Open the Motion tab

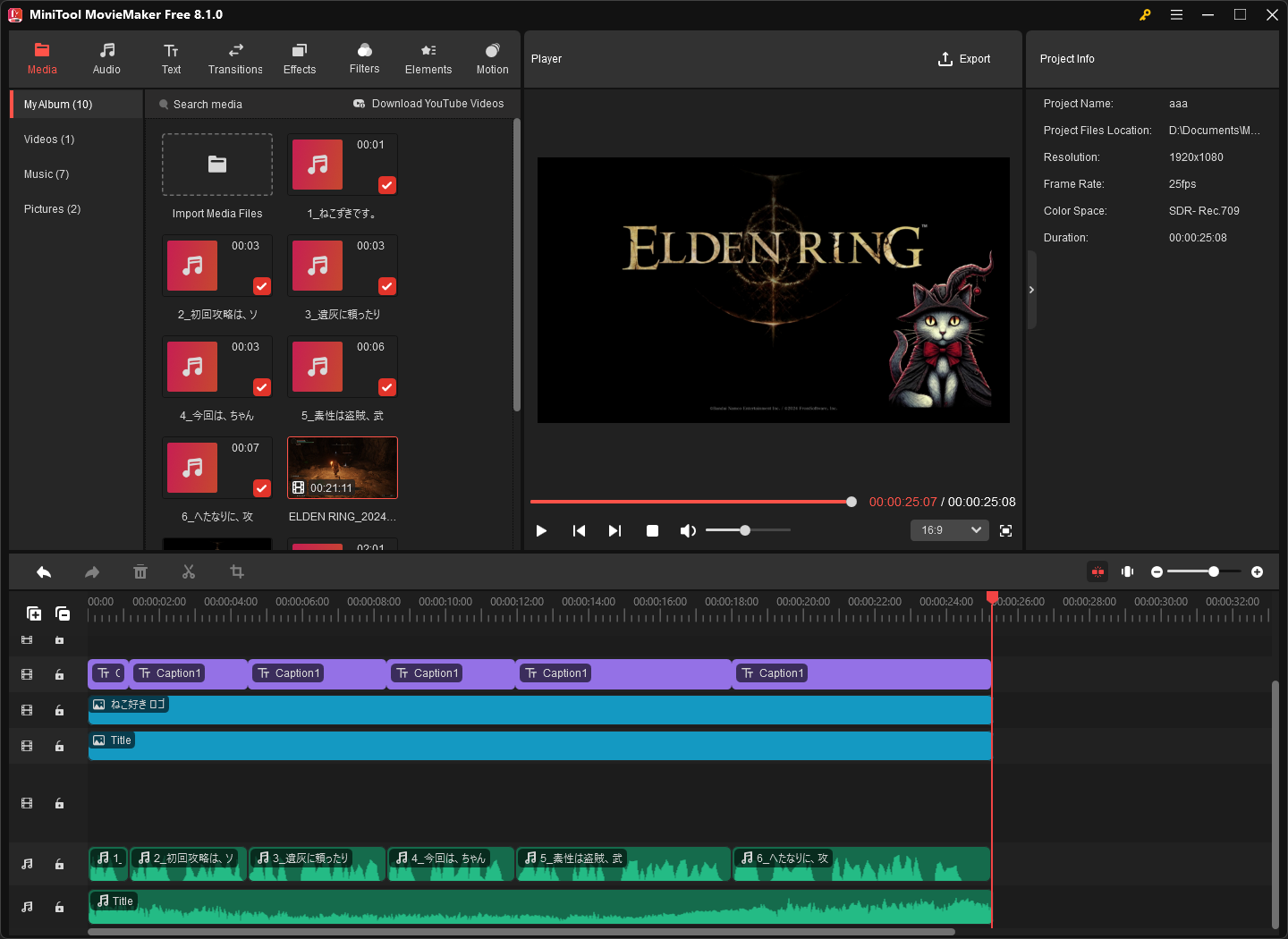pyautogui.click(x=492, y=59)
